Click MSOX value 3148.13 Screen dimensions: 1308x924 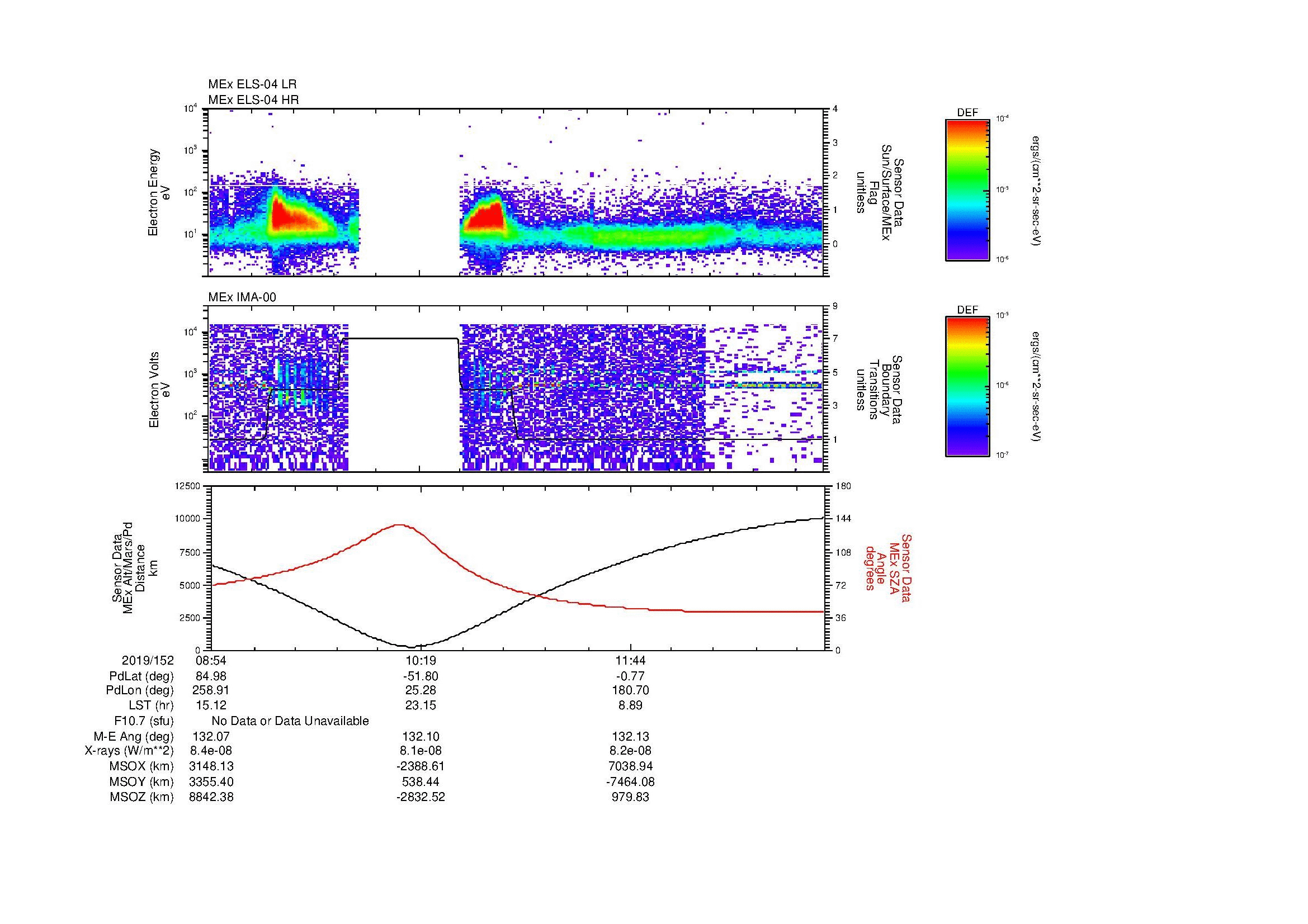coord(211,766)
